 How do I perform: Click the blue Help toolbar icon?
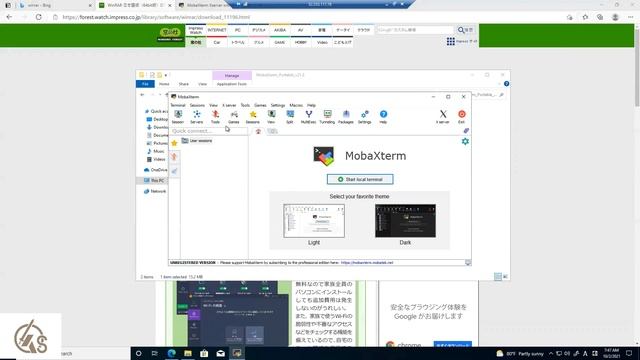tap(383, 117)
